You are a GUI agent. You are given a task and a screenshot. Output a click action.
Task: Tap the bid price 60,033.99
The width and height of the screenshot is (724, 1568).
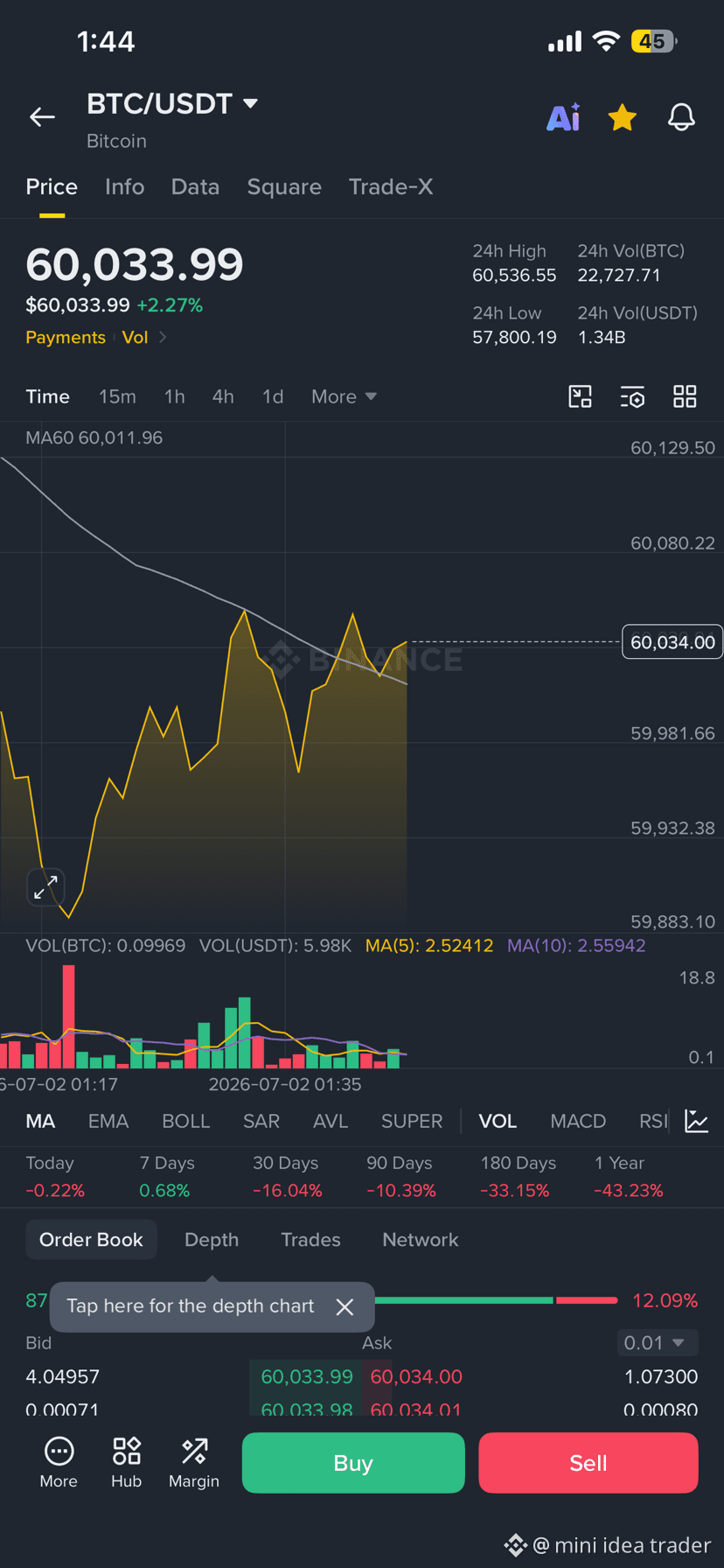click(x=307, y=1376)
